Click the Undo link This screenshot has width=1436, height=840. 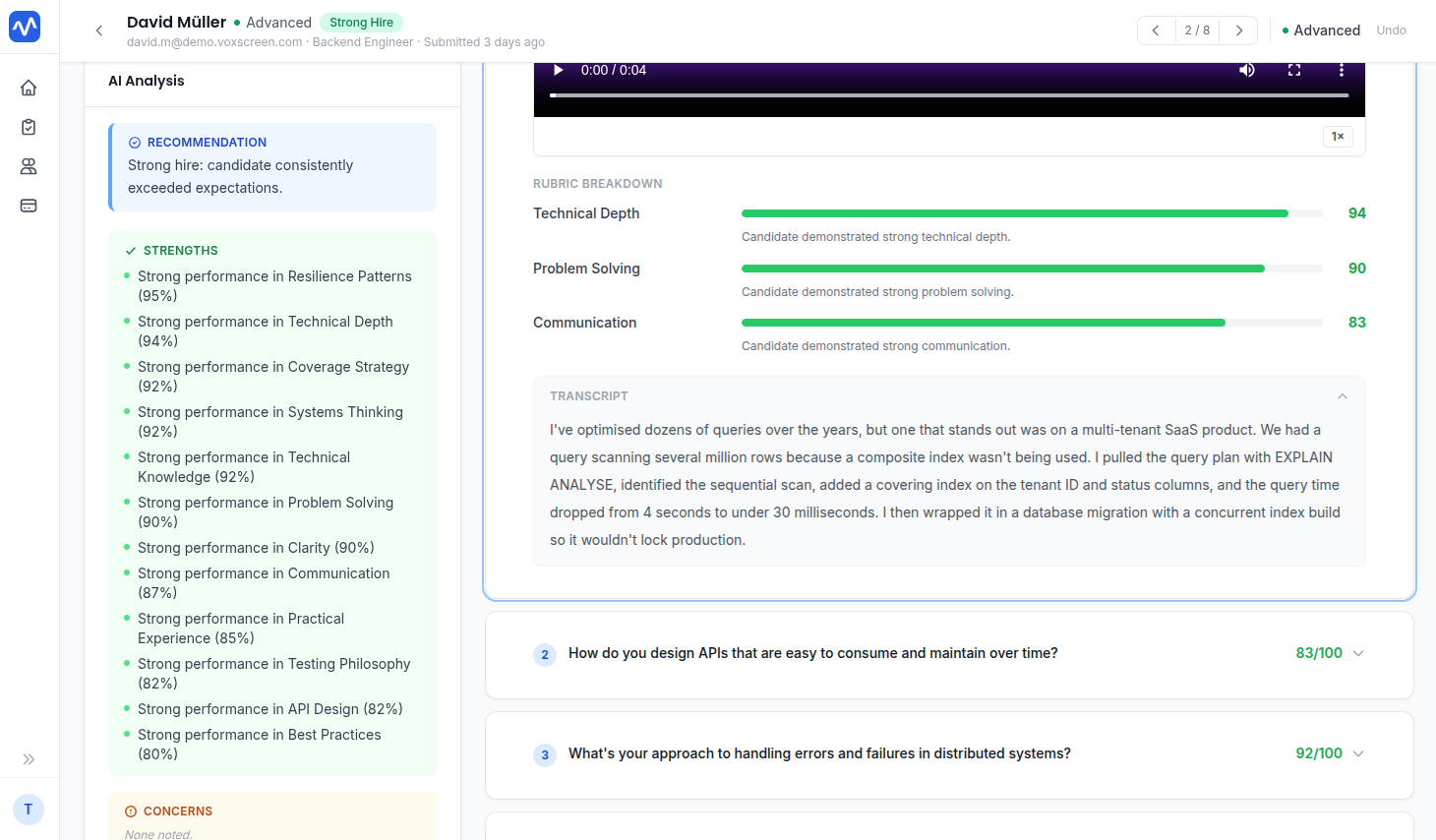point(1391,30)
